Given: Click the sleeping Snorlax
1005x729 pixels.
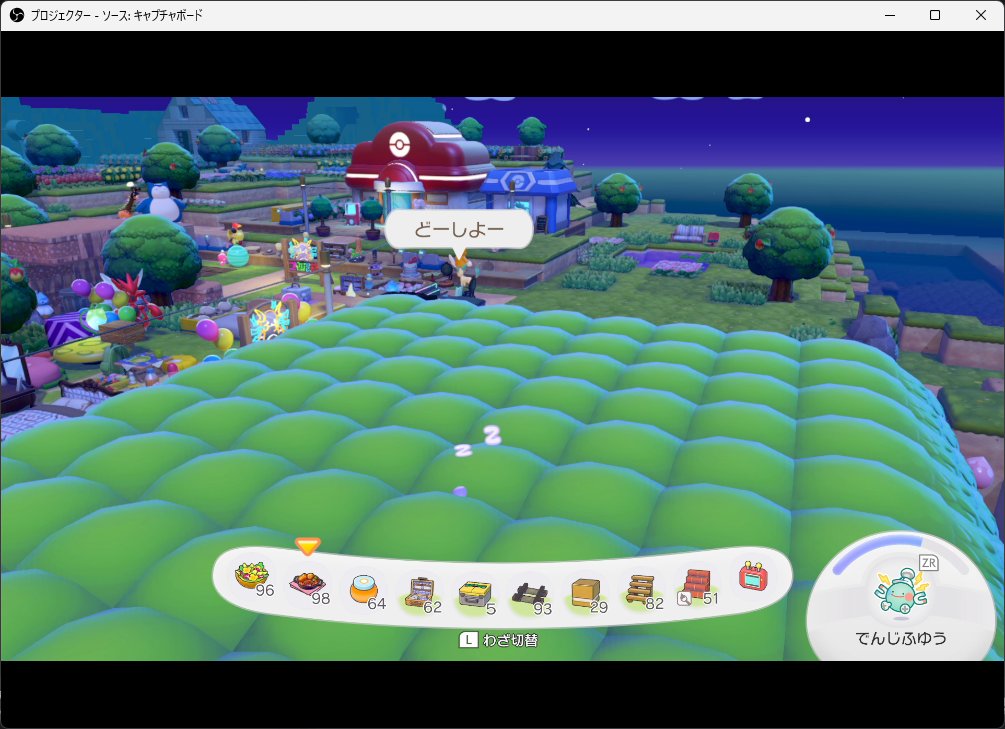Looking at the screenshot, I should pos(160,200).
